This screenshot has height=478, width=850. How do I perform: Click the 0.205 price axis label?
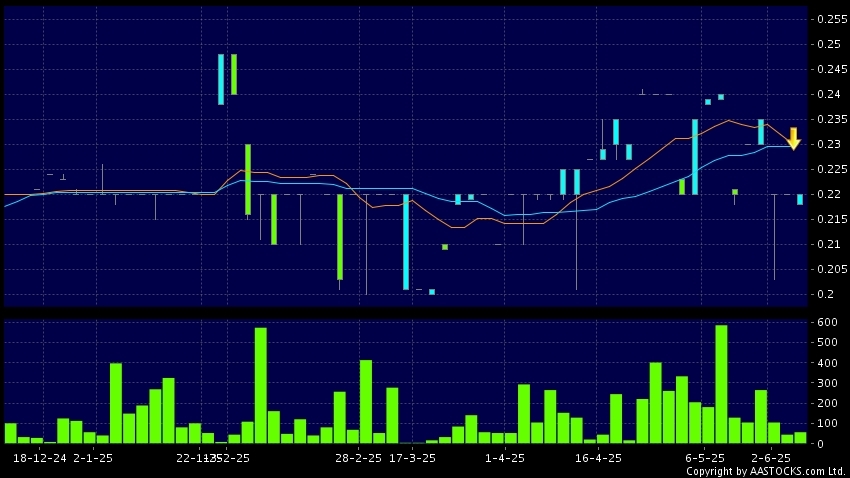point(832,269)
